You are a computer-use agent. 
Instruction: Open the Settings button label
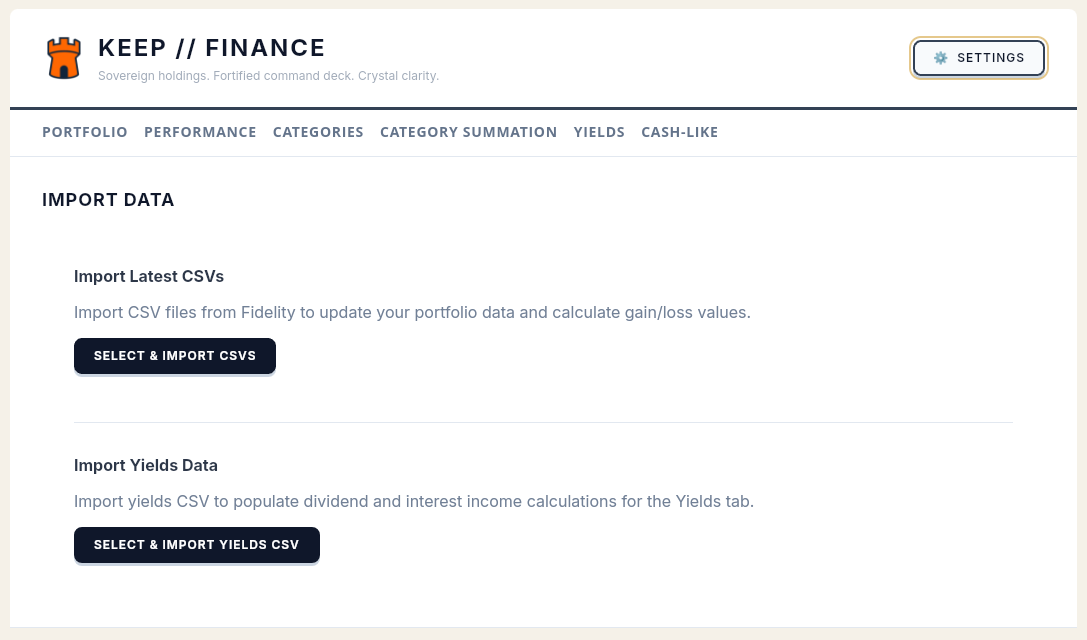990,58
